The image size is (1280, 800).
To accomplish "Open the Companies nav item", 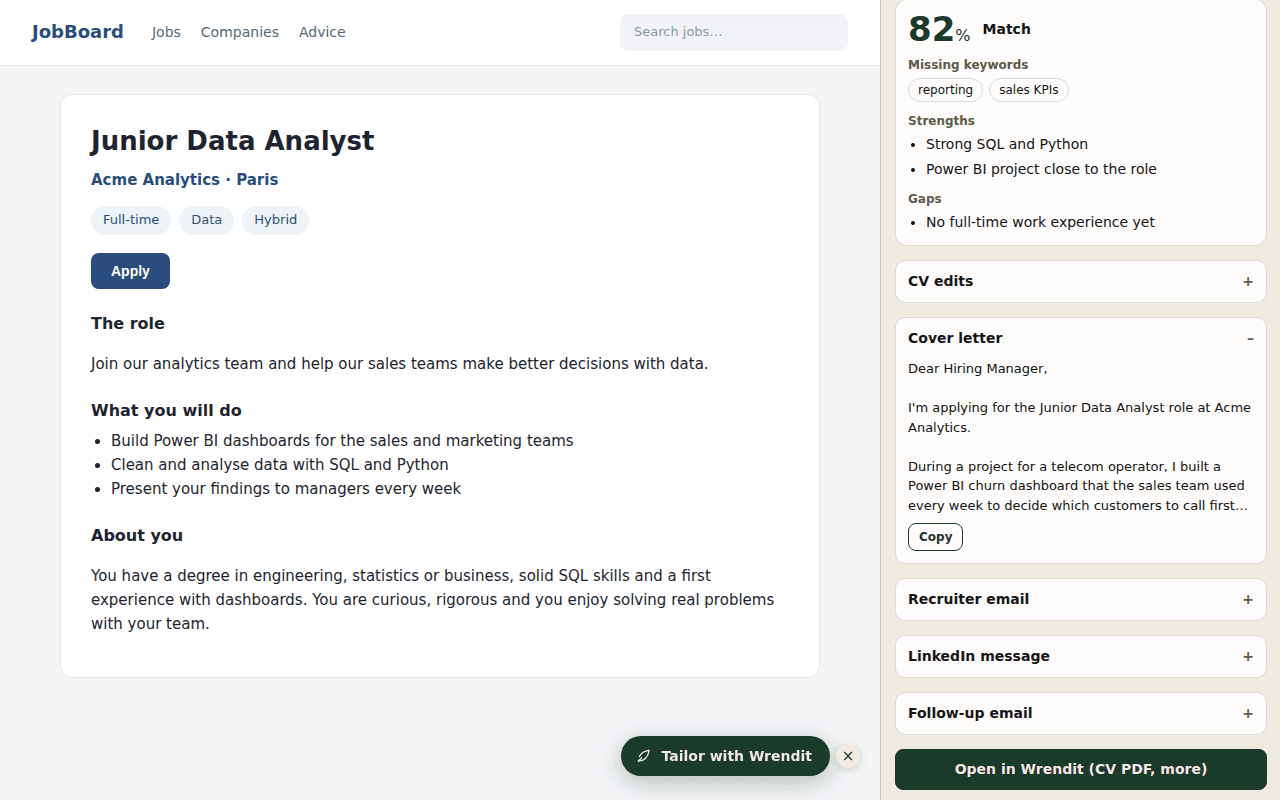I will (x=240, y=32).
